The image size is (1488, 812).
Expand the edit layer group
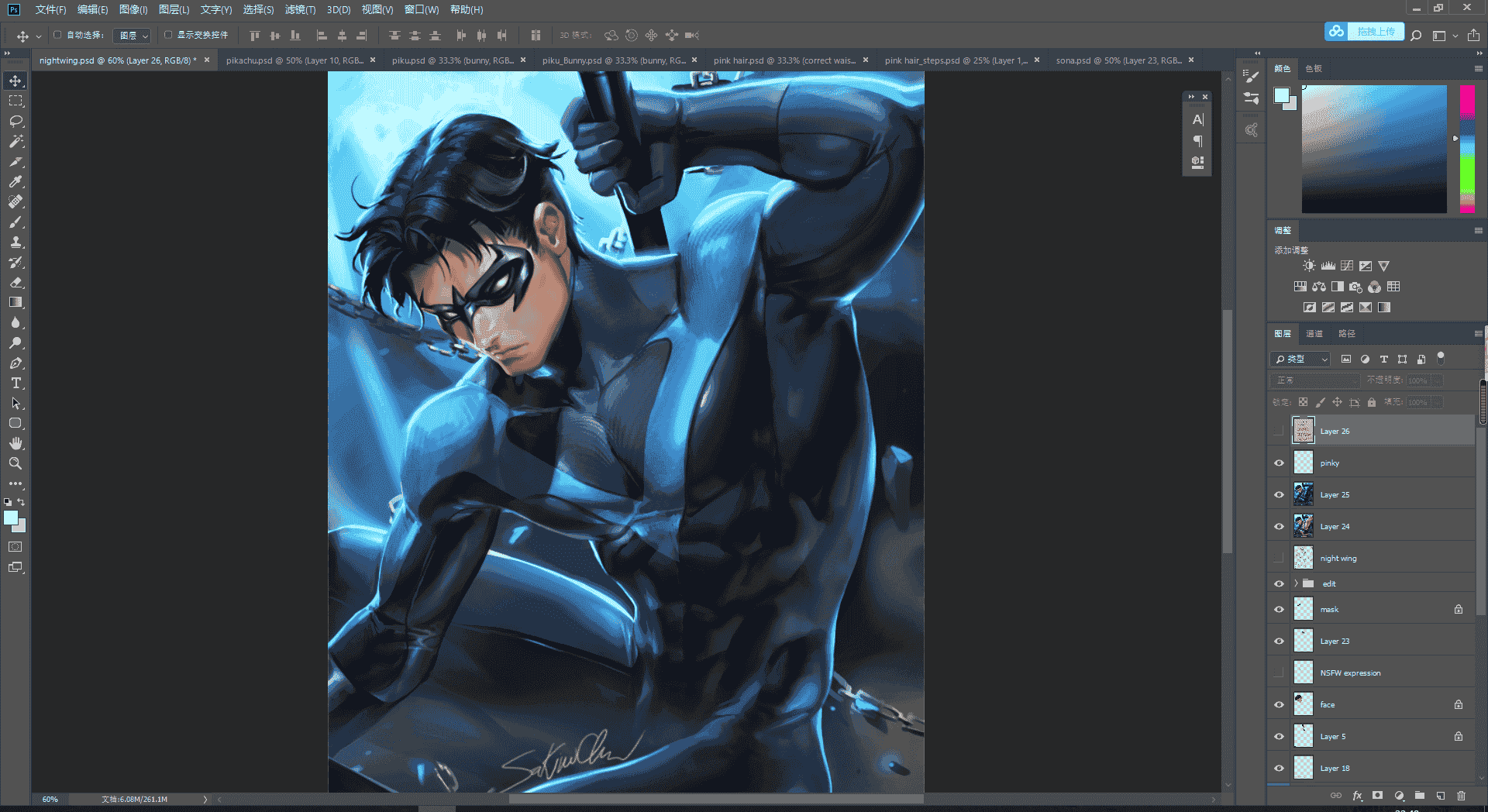(1296, 583)
